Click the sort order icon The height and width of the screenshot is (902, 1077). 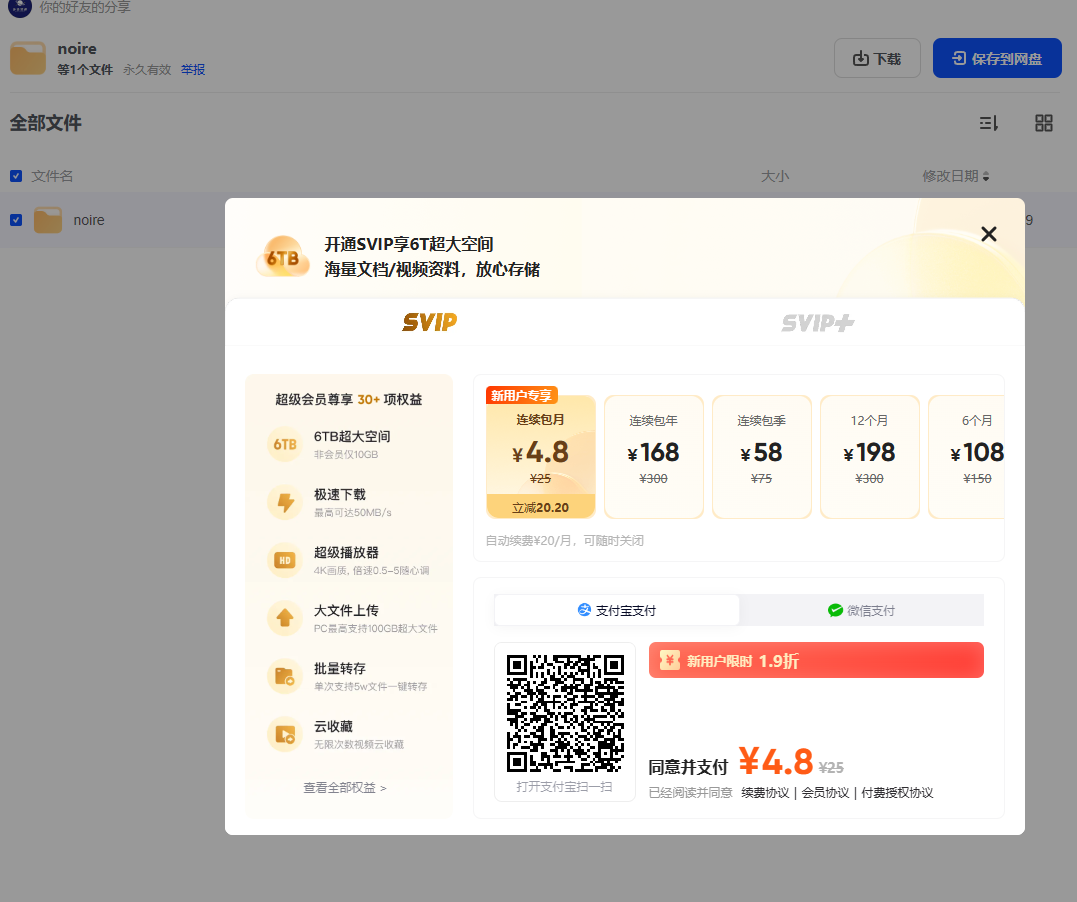[x=988, y=123]
